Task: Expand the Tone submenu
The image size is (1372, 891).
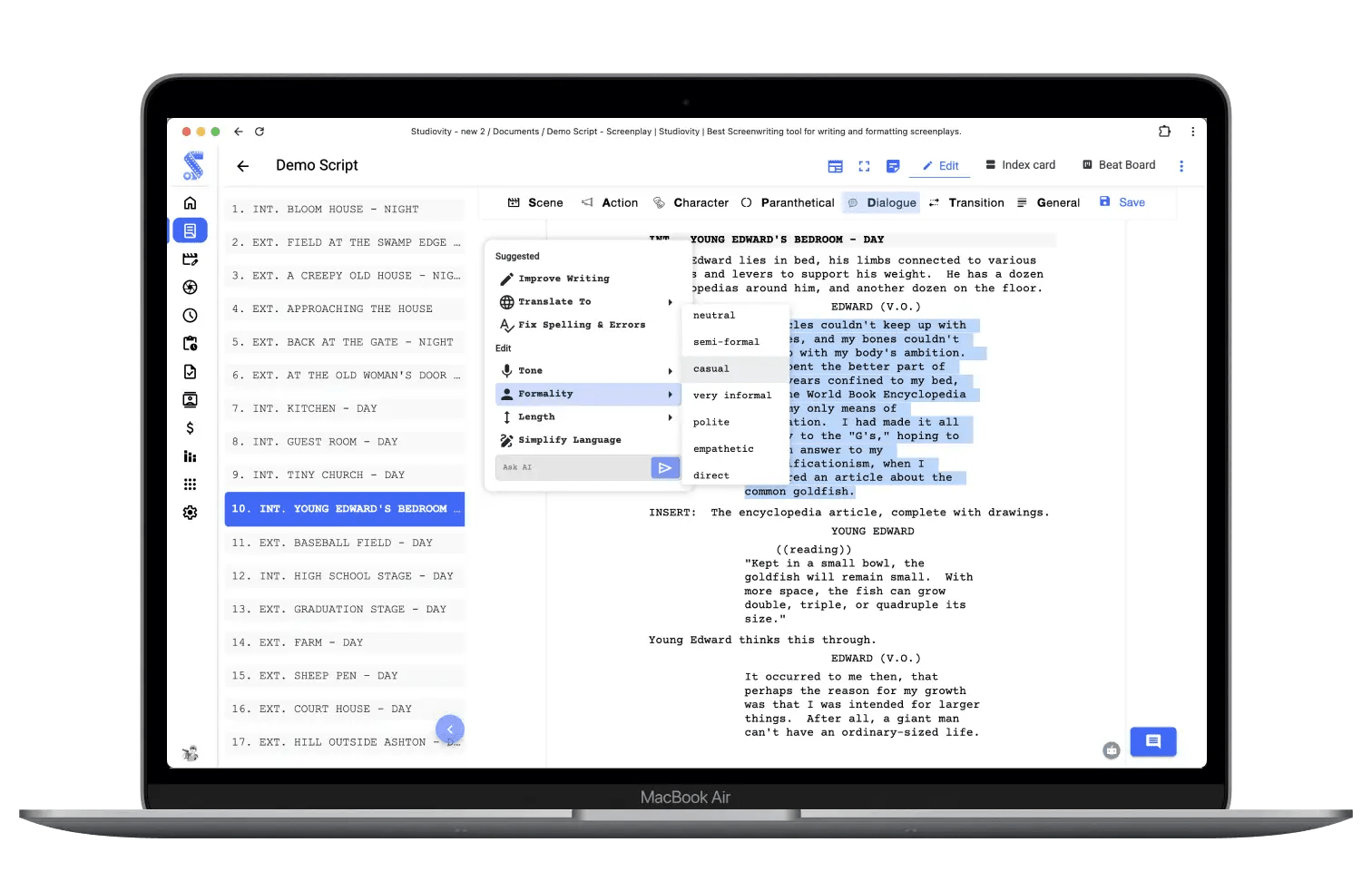Action: (529, 370)
